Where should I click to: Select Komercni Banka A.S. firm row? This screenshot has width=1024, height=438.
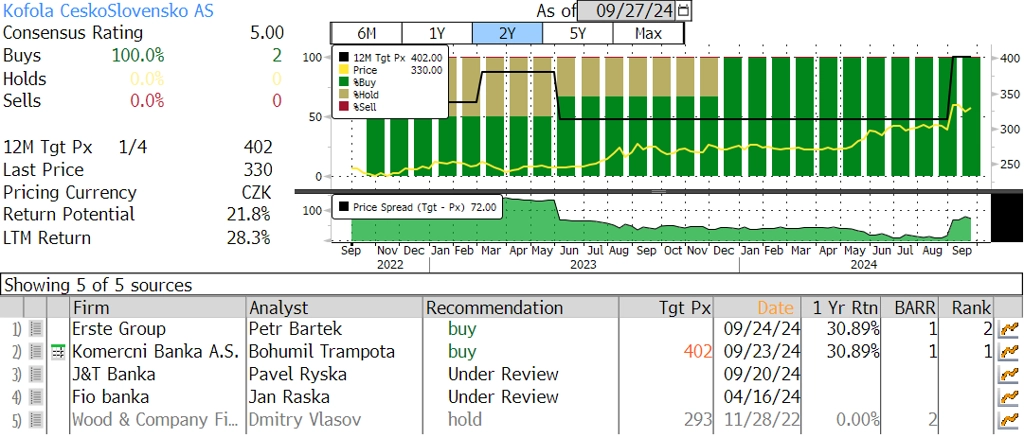(x=157, y=352)
